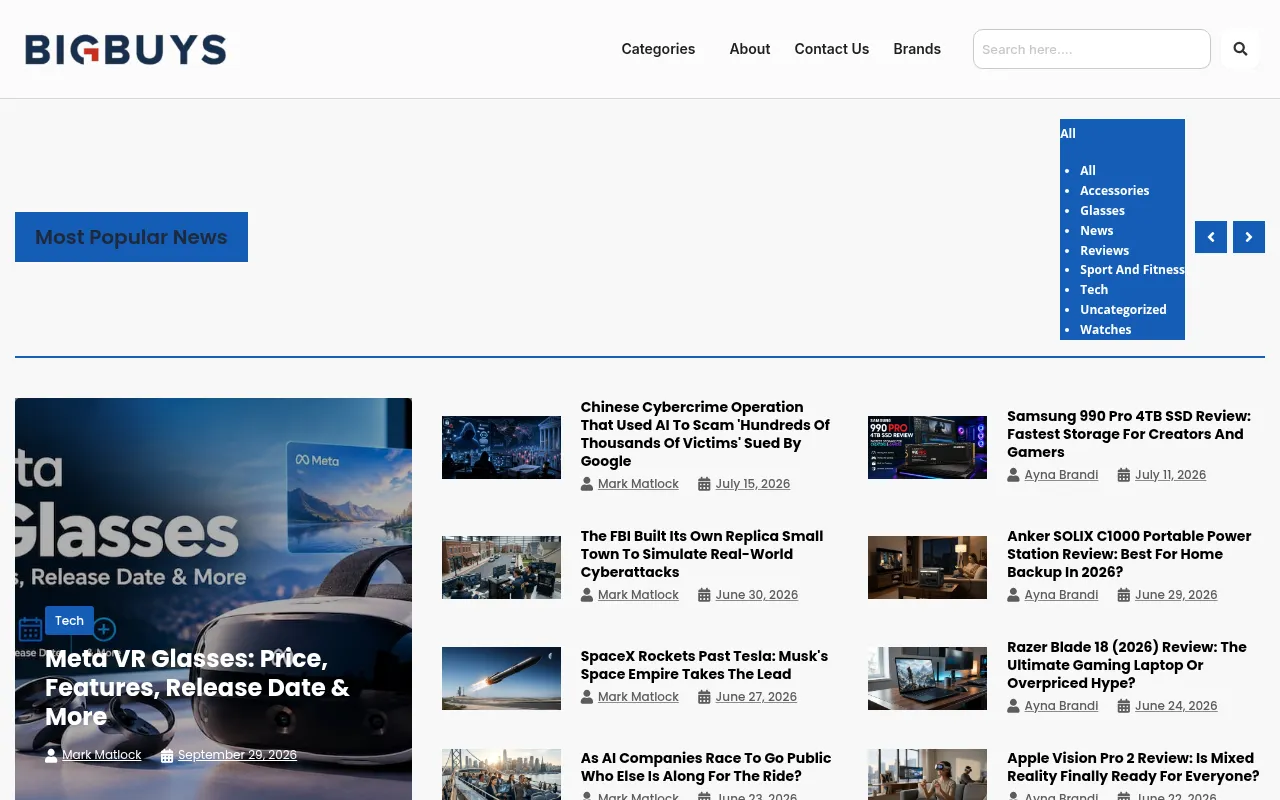Open Samsung 990 Pro 4TB SSD review
1280x800 pixels.
pyautogui.click(x=1129, y=434)
